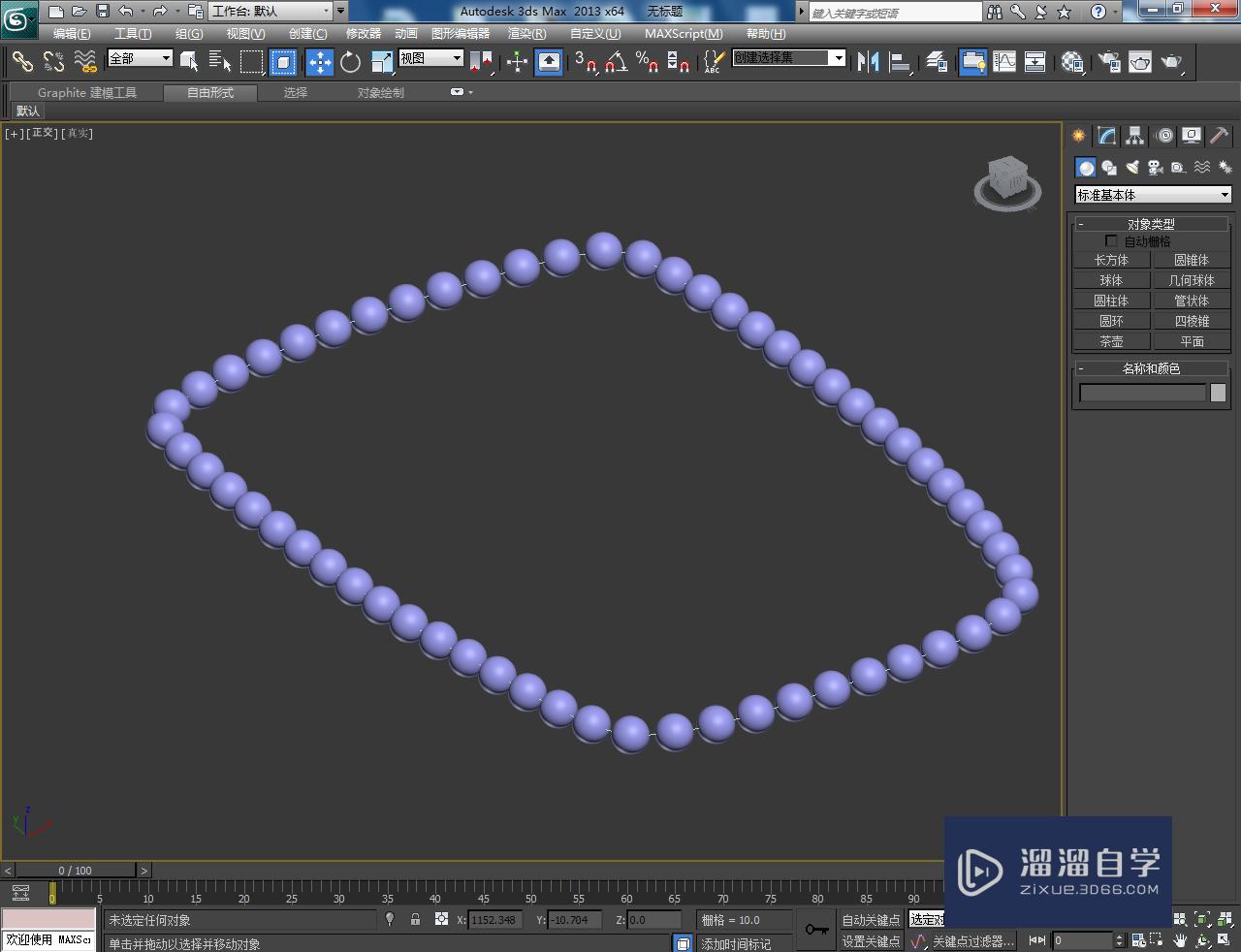Collapse the 名称和颜色 rollout

[x=1151, y=368]
